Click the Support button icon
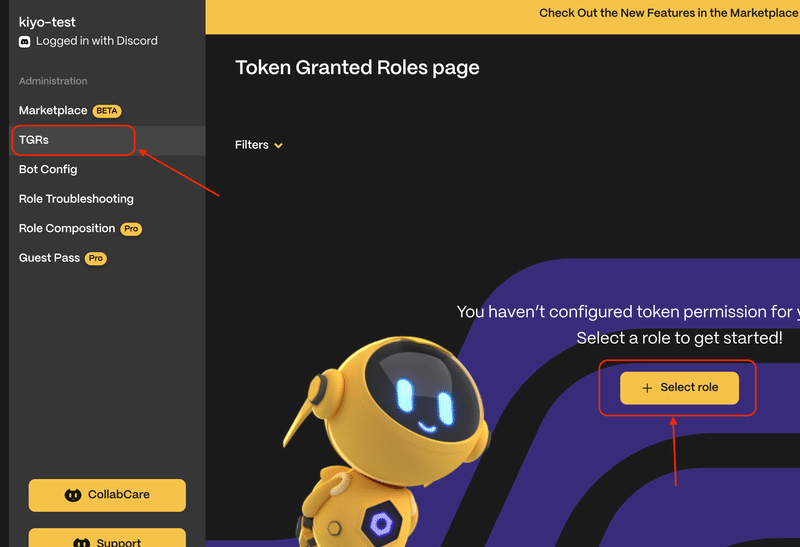This screenshot has height=547, width=800. pos(82,542)
